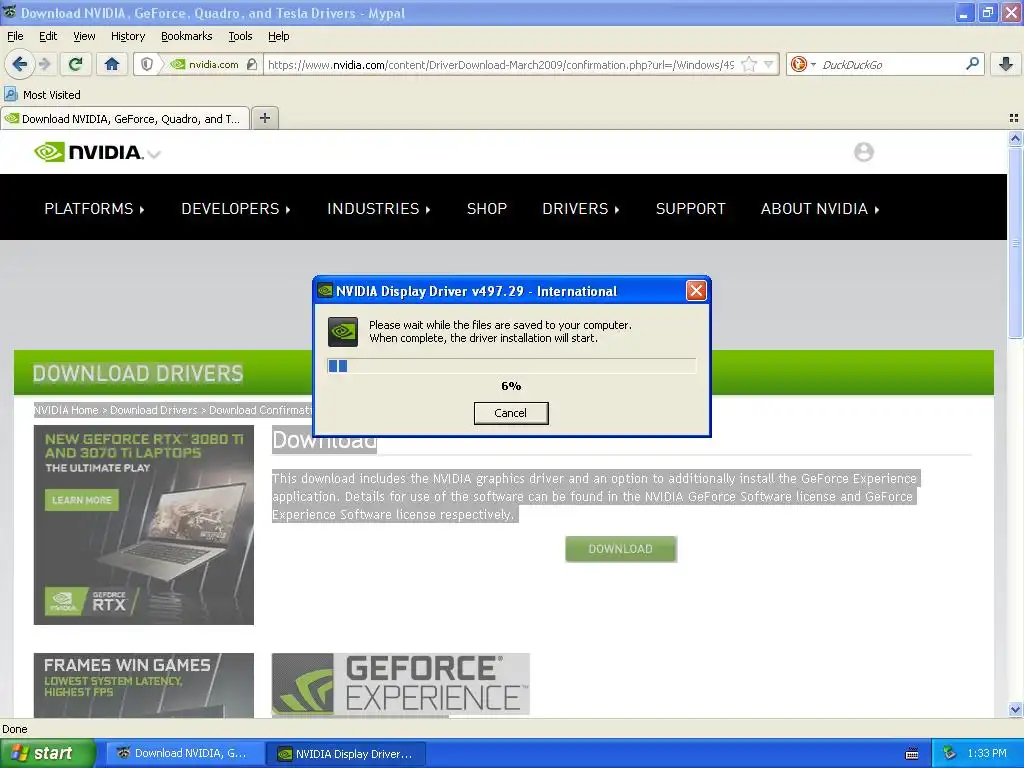The width and height of the screenshot is (1024, 768).
Task: Click the NVIDIA logo
Action: click(x=88, y=152)
